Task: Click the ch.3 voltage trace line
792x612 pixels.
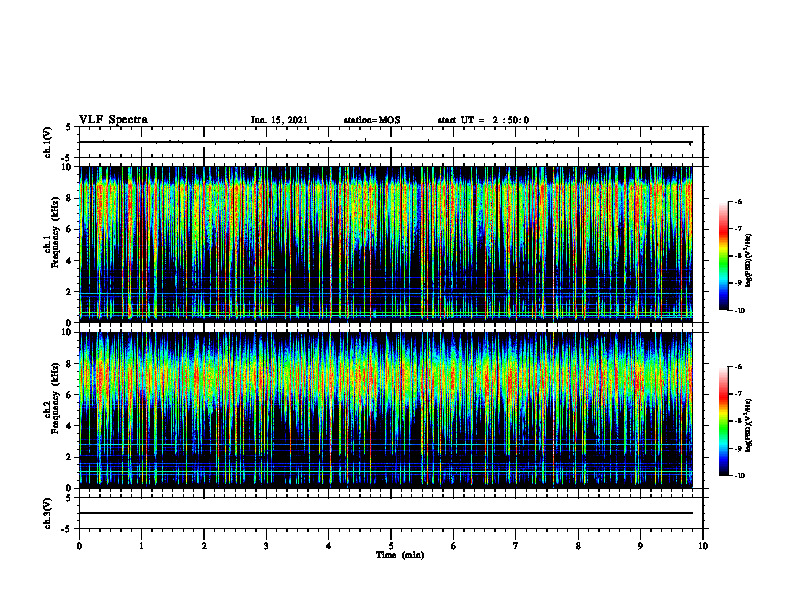Action: click(386, 513)
